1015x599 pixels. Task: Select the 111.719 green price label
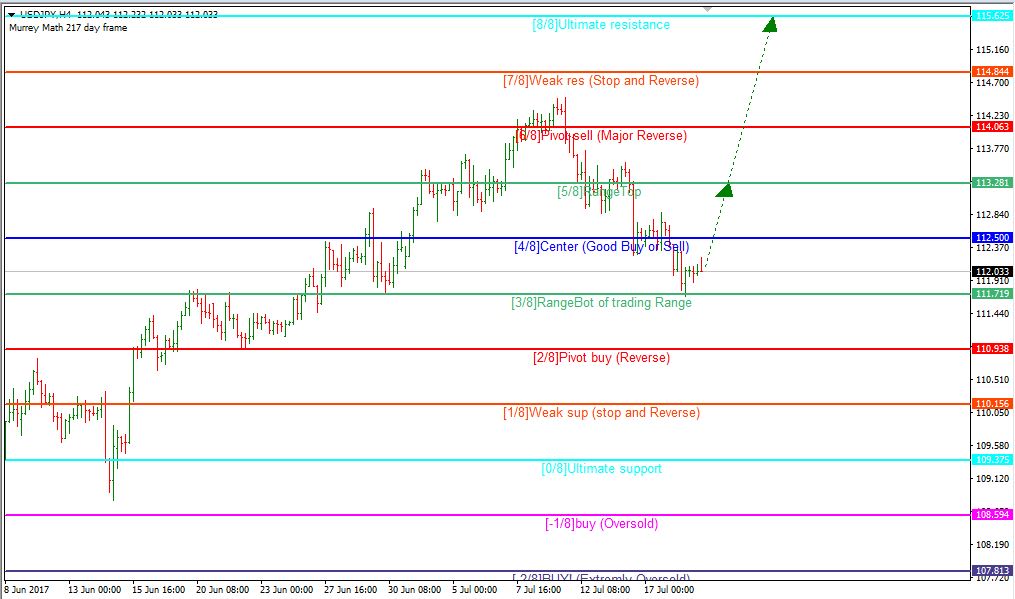click(992, 294)
